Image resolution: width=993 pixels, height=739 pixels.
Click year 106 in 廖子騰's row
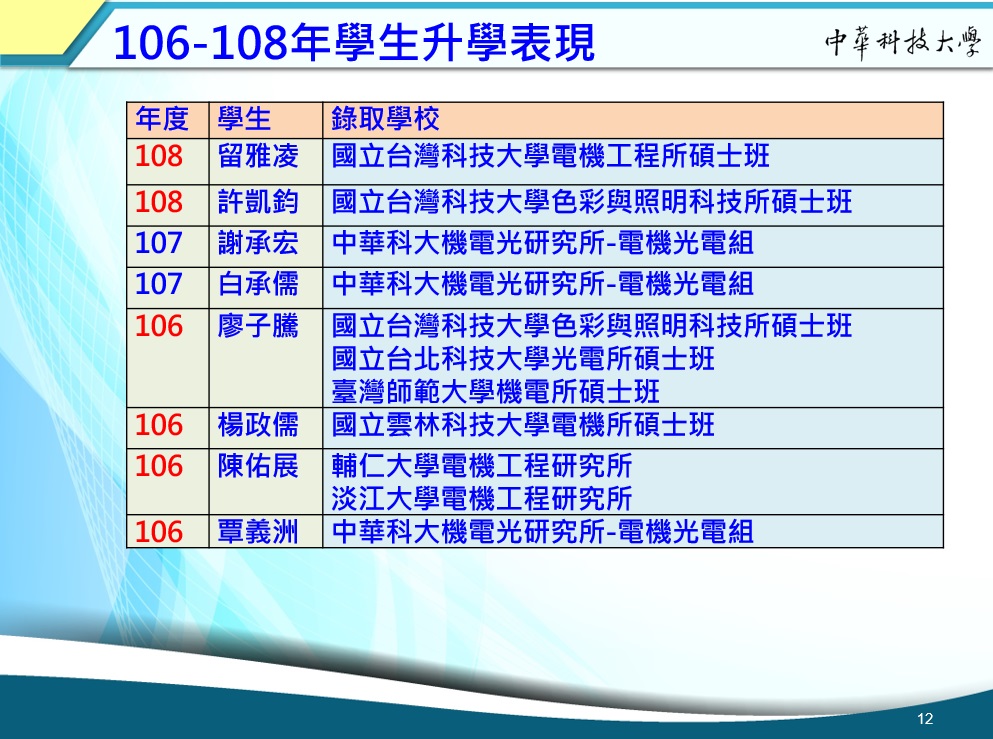(x=159, y=326)
